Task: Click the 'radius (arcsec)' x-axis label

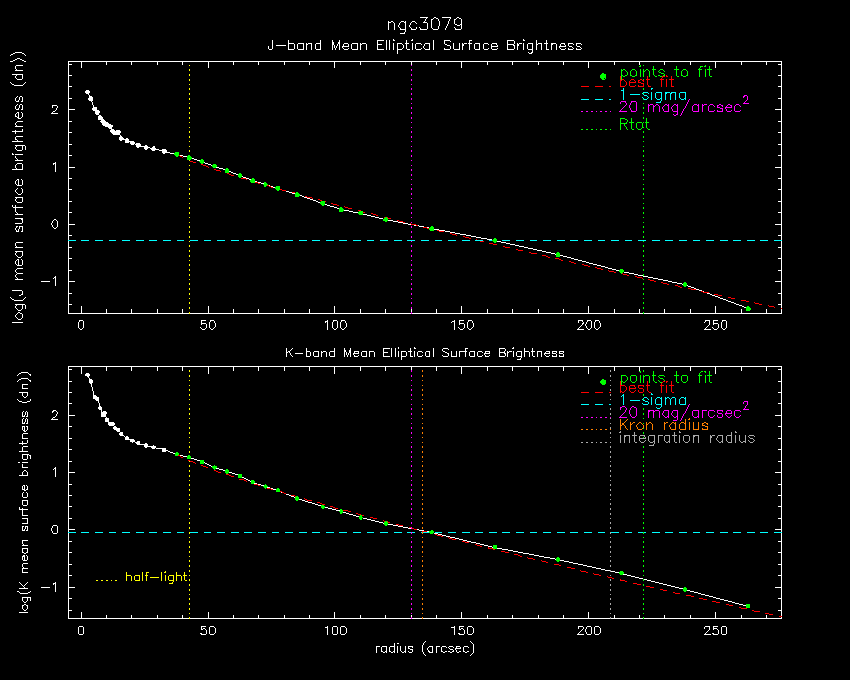Action: pos(425,648)
